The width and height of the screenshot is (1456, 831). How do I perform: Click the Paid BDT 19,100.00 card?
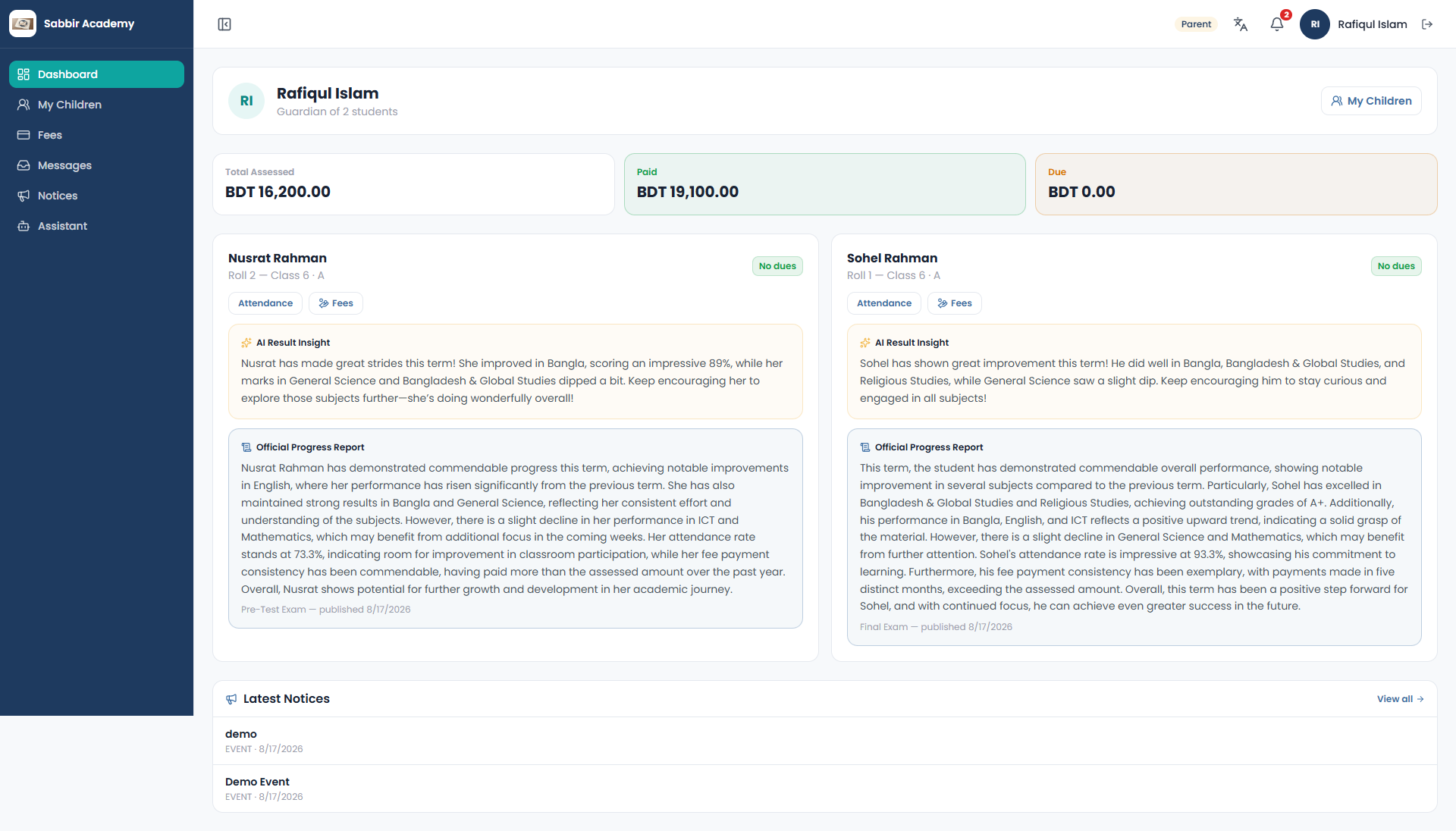[x=825, y=184]
